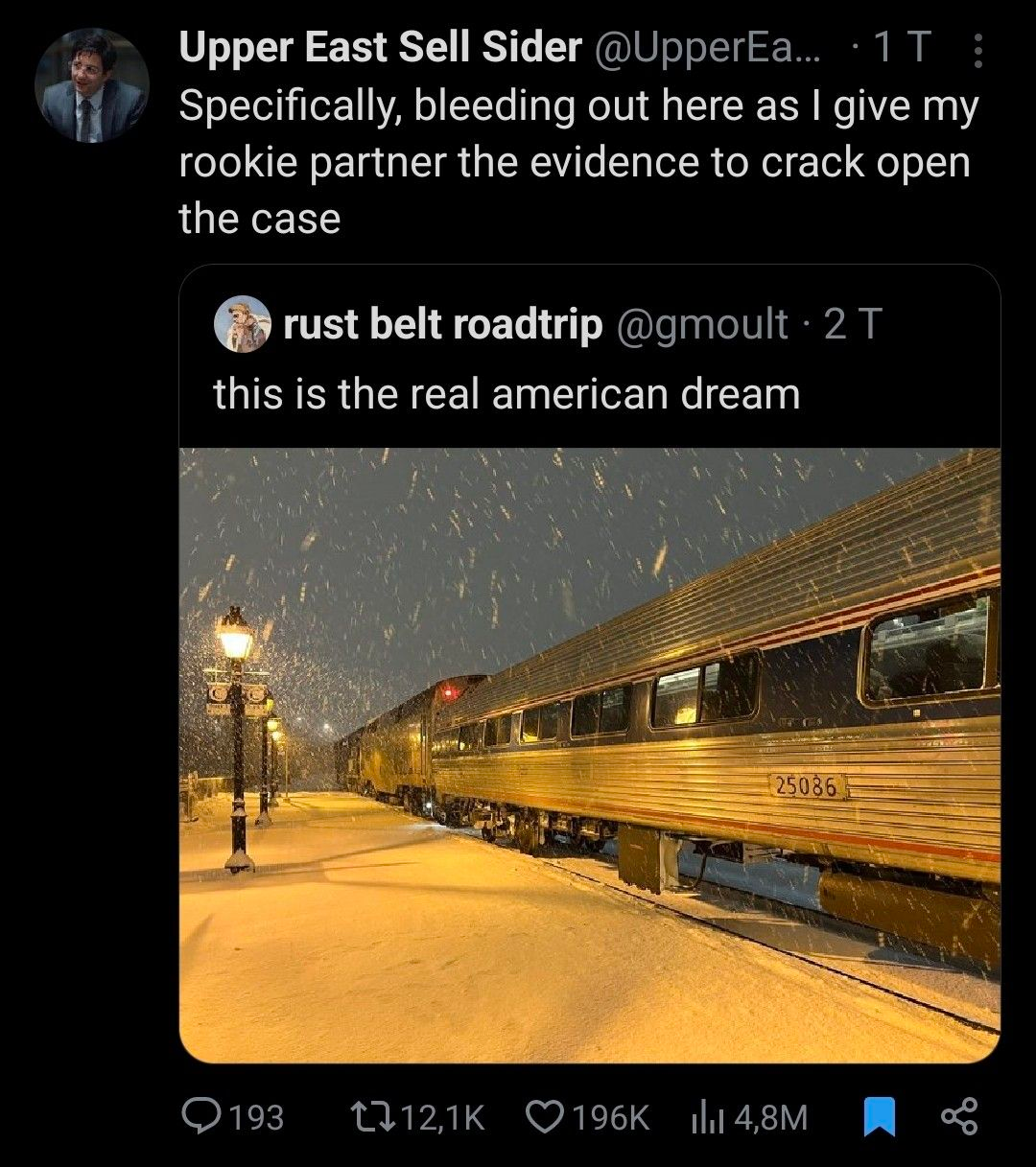Image resolution: width=1036 pixels, height=1167 pixels.
Task: Open rust belt roadtrip's small avatar
Action: coord(240,325)
